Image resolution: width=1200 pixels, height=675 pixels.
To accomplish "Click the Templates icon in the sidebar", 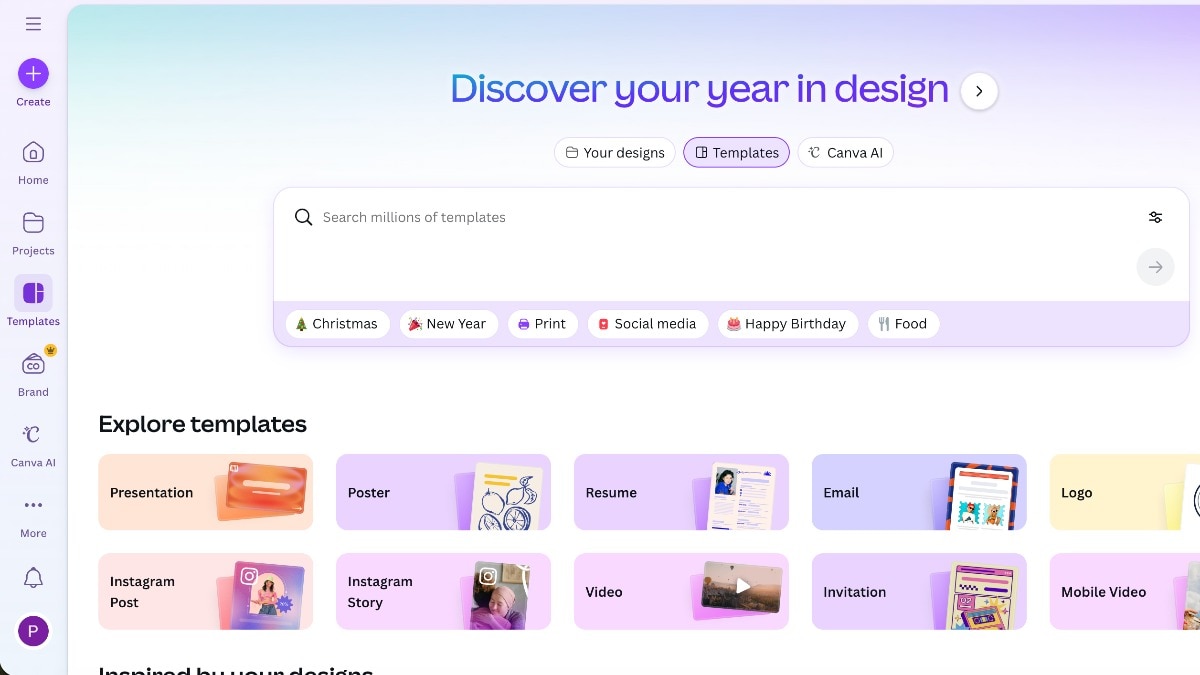I will tap(33, 295).
